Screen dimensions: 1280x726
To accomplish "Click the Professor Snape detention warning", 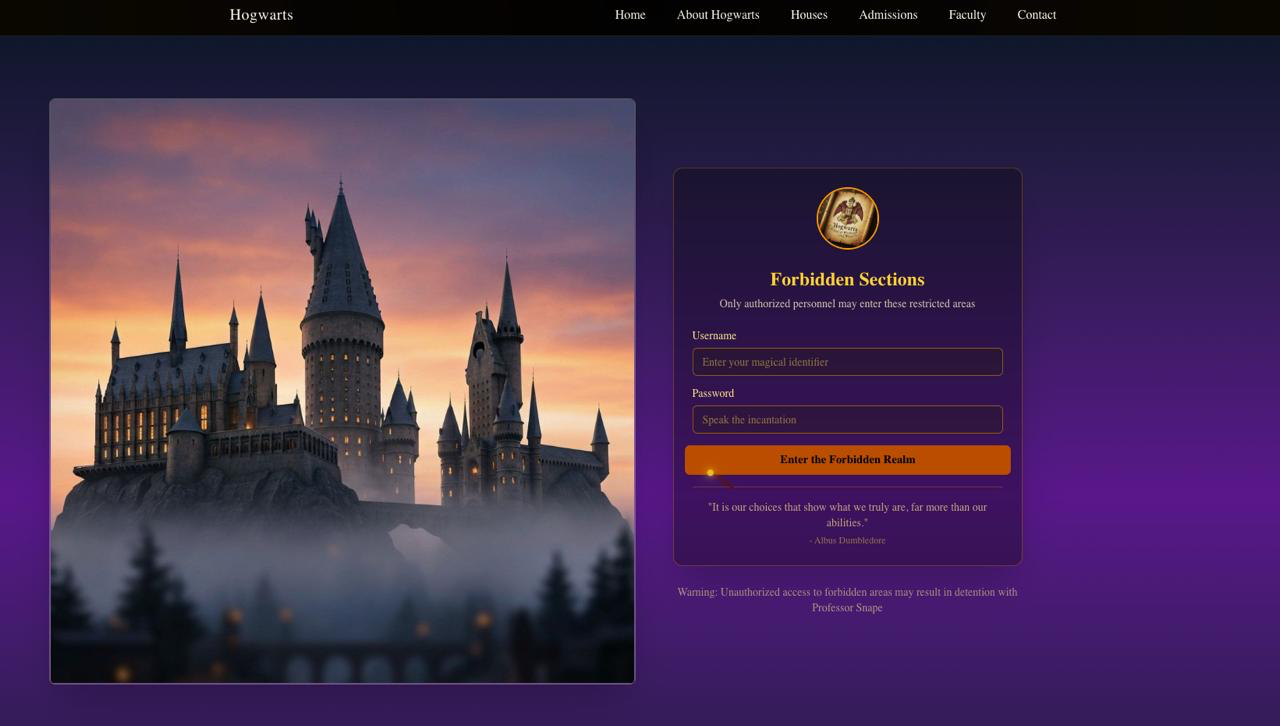I will [x=847, y=600].
